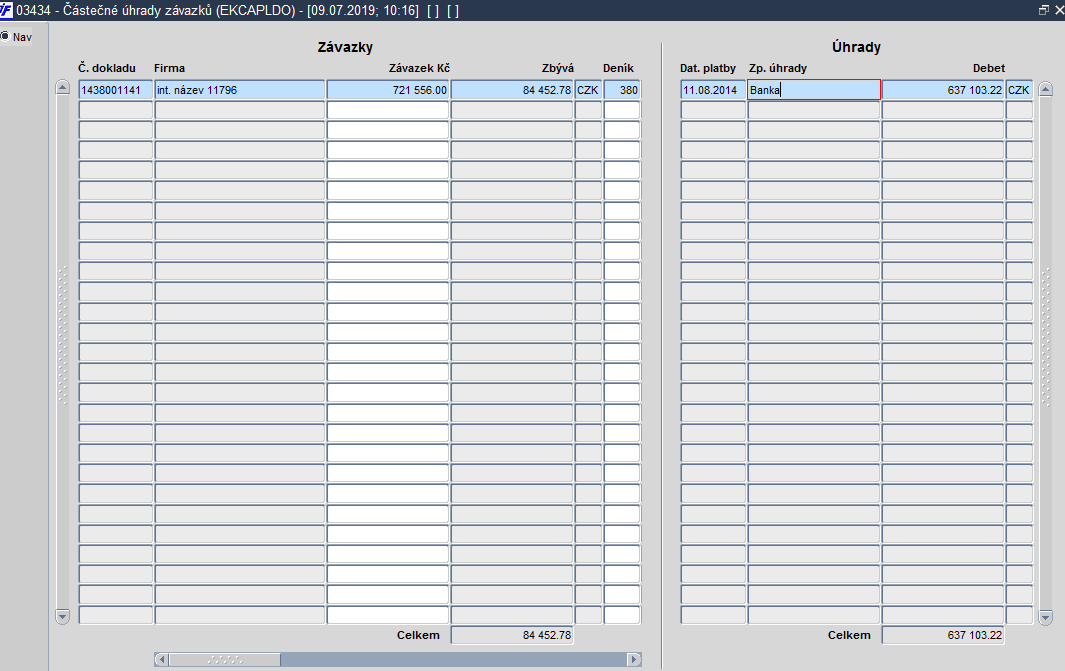Click horizontal scrollbar left arrow
1065x671 pixels.
tap(161, 659)
